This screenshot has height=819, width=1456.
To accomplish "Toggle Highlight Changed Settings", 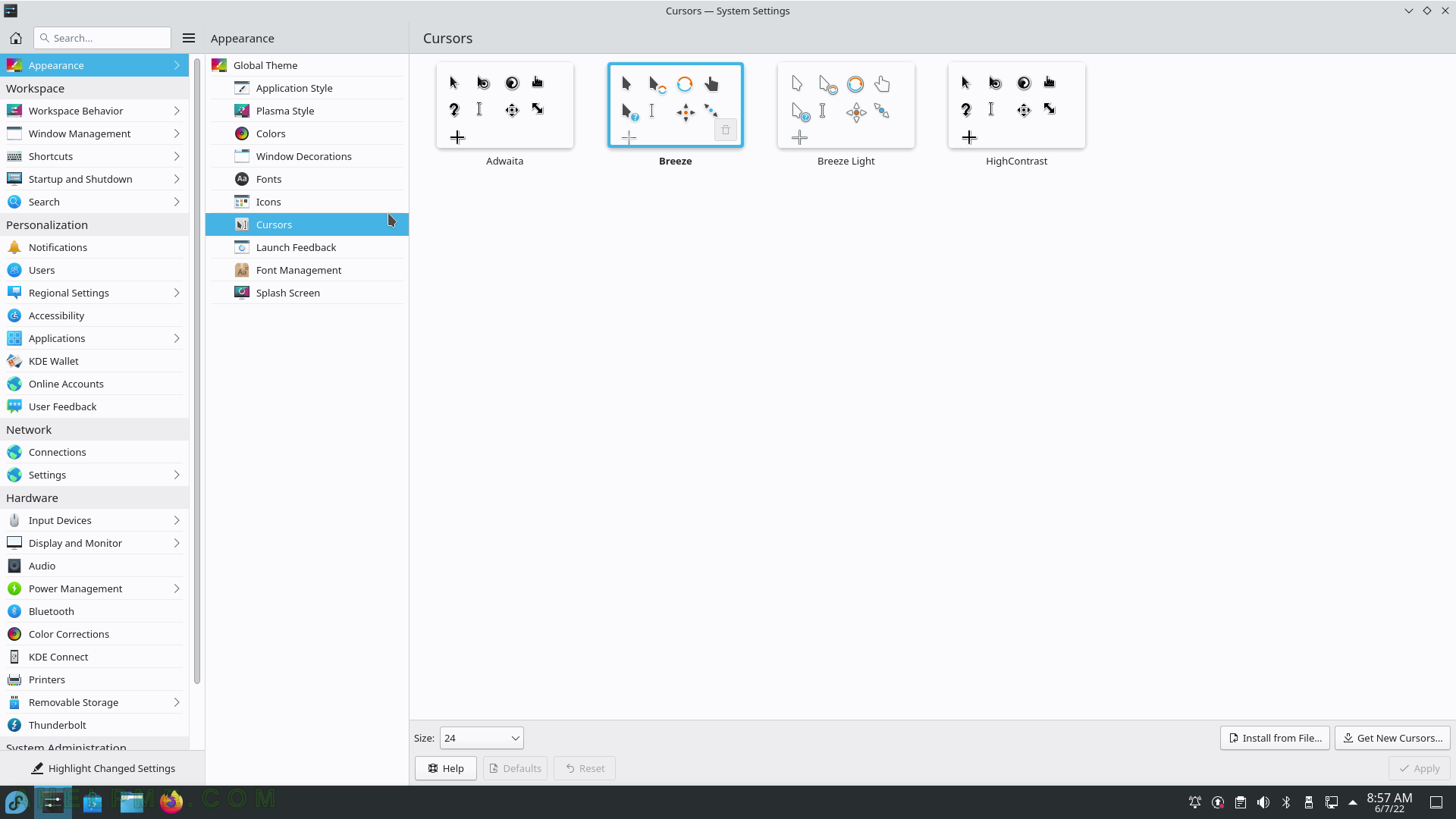I will [102, 768].
